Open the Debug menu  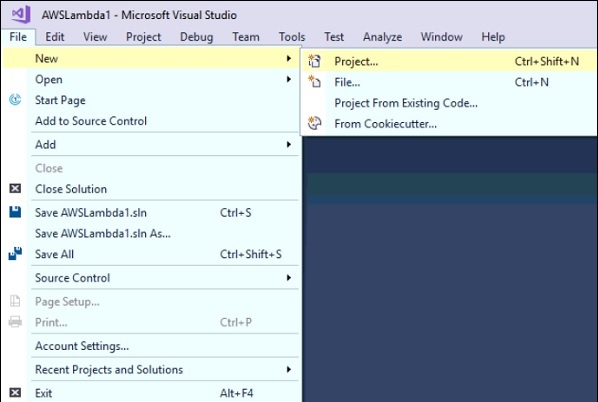pyautogui.click(x=196, y=37)
